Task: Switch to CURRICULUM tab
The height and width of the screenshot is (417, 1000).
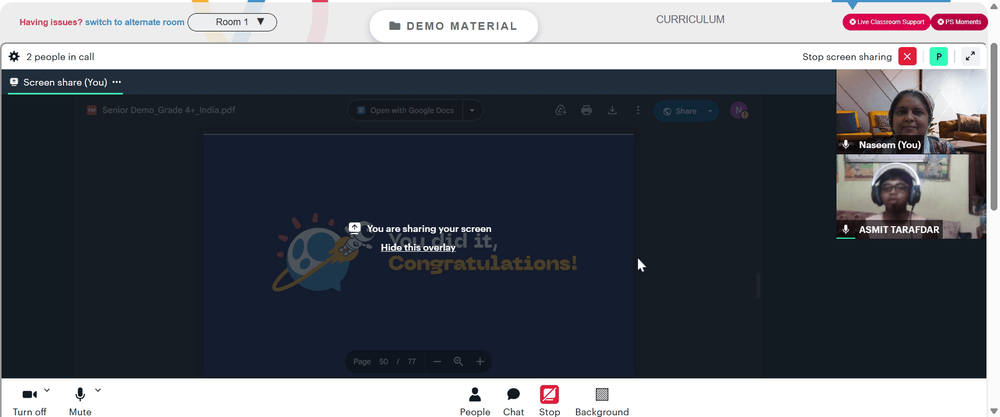Action: point(690,20)
